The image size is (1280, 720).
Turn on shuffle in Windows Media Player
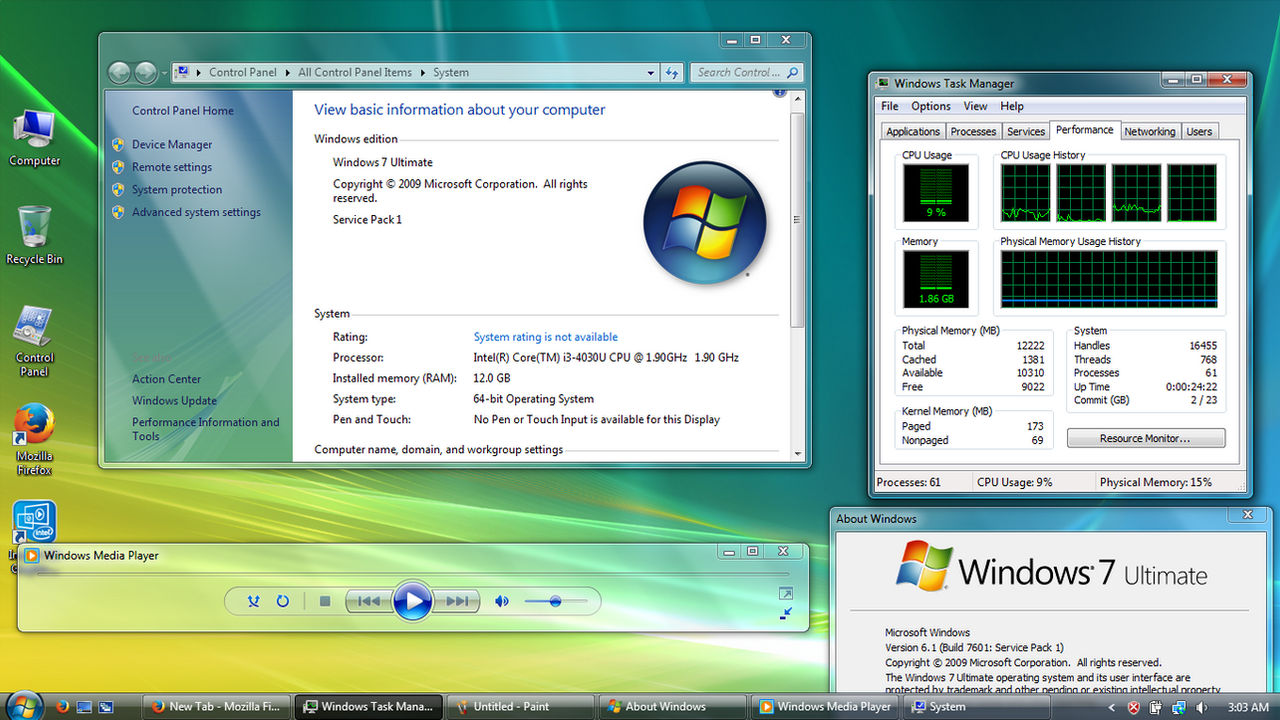point(254,601)
